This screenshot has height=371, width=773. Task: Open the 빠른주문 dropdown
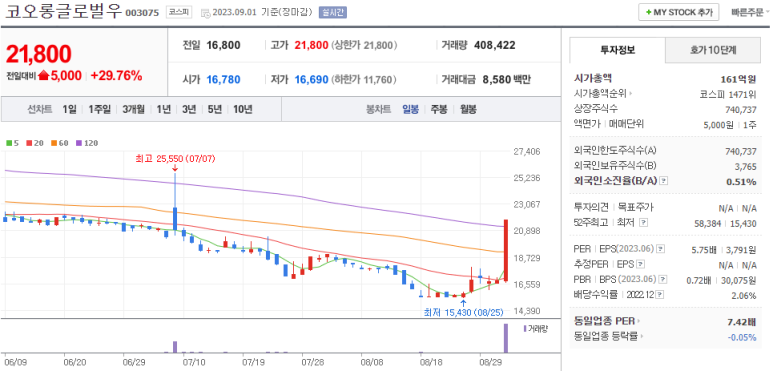(750, 12)
